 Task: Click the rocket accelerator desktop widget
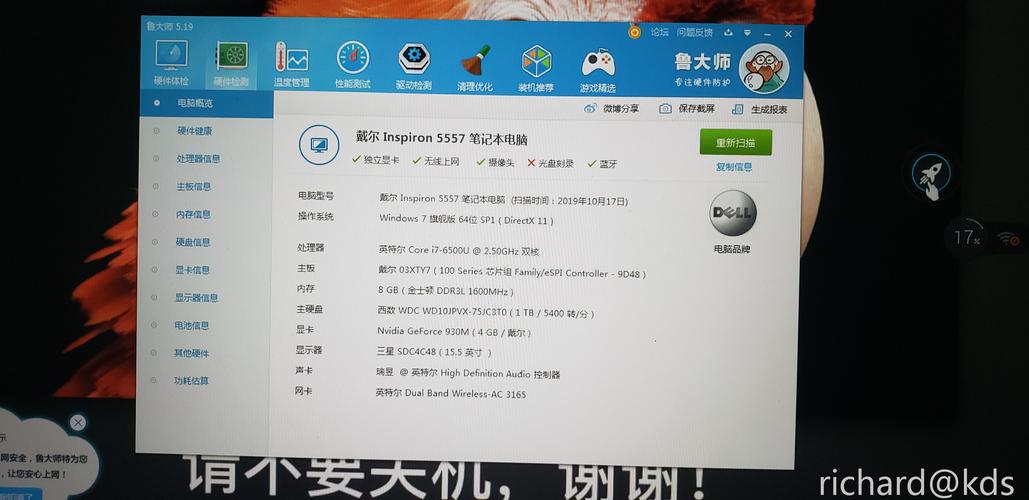931,176
